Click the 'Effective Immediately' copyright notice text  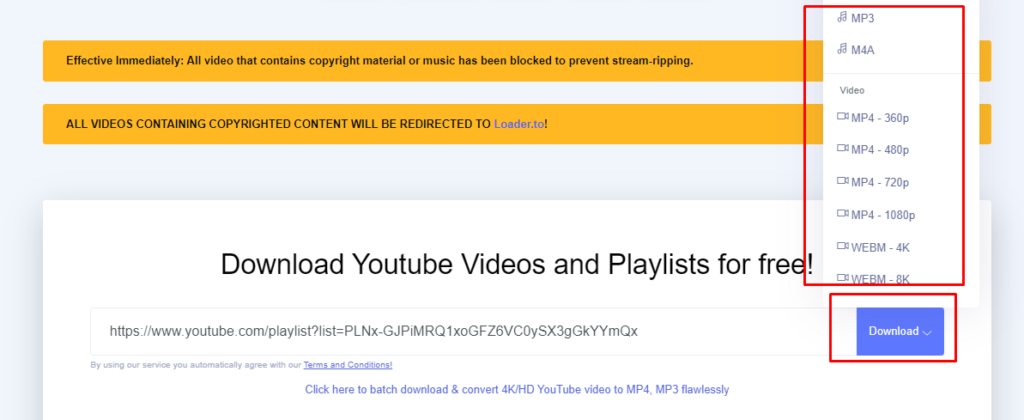tap(379, 61)
